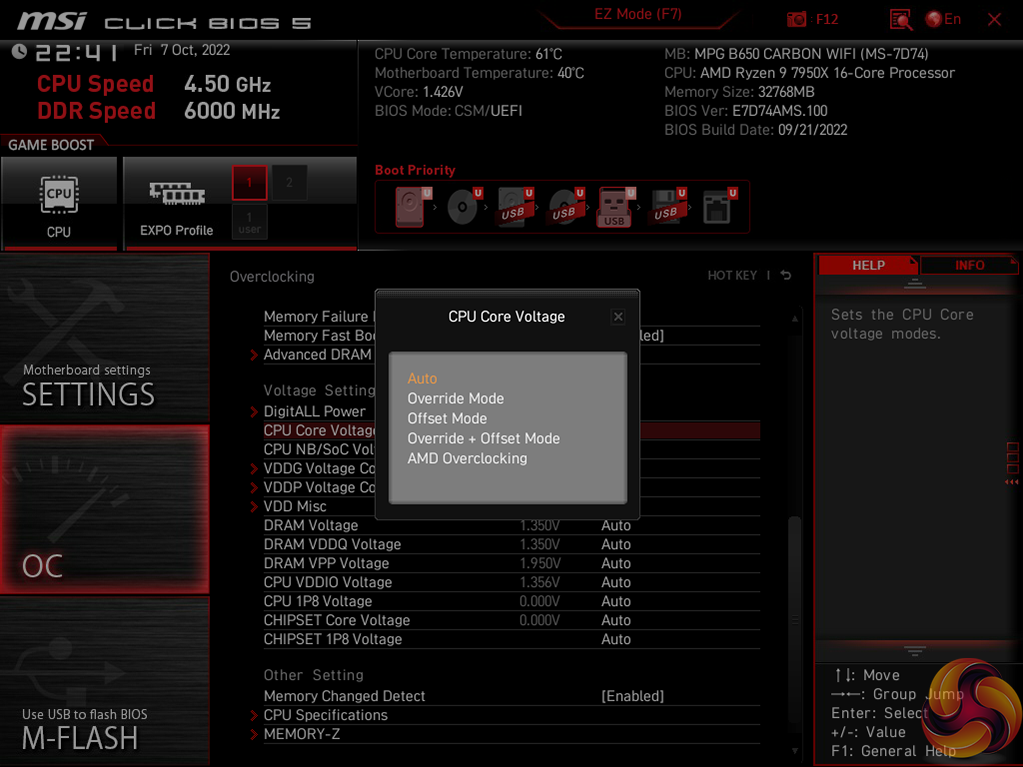Take a screenshot with the F12 camera icon
This screenshot has height=767, width=1023.
click(796, 19)
